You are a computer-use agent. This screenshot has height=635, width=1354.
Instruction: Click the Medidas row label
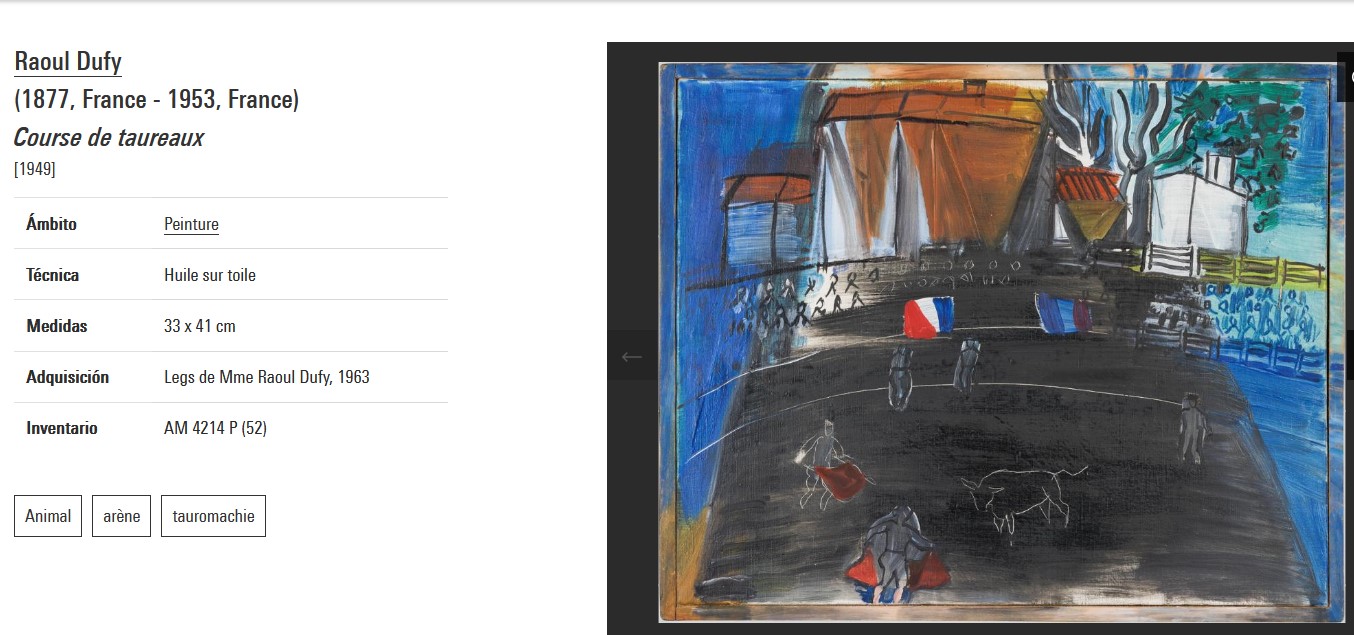(x=57, y=326)
